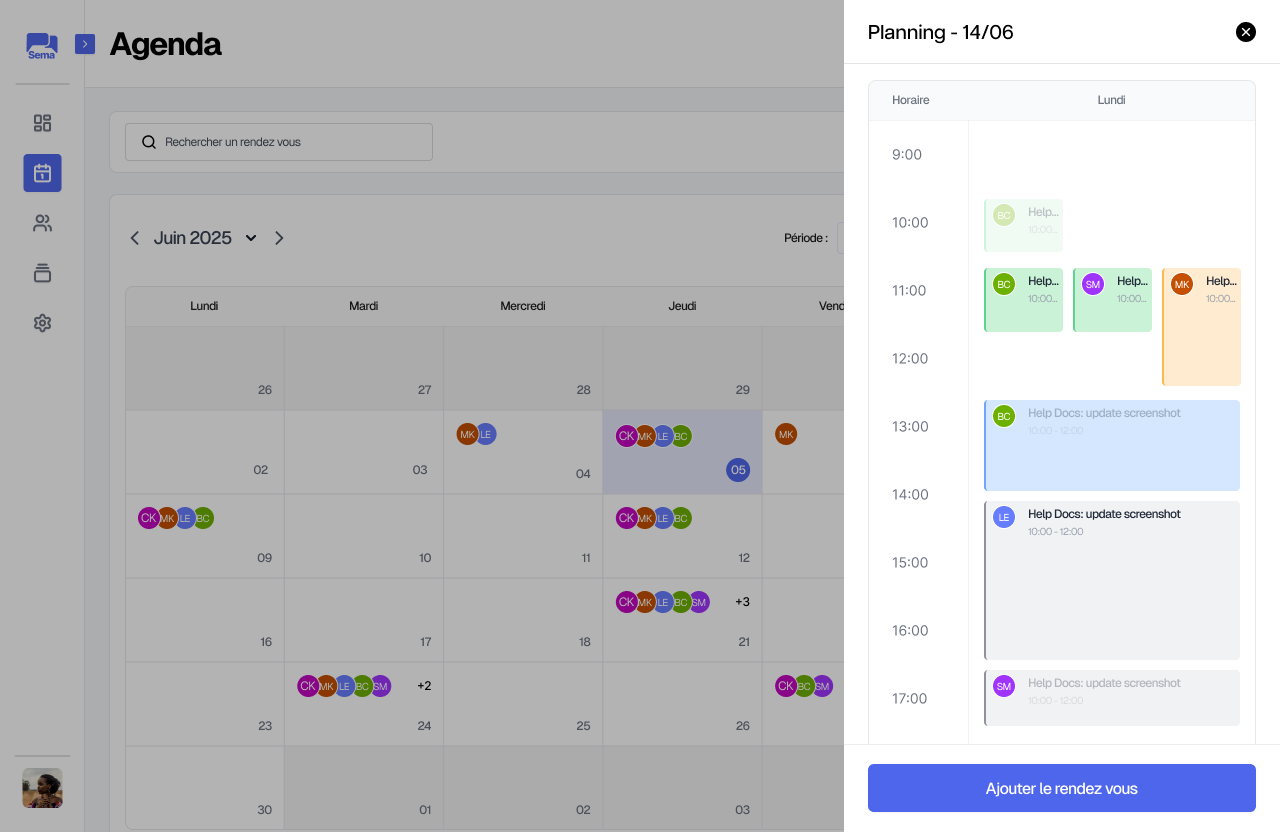The image size is (1280, 832).
Task: Select the LE Help Docs appointment block
Action: pos(1112,580)
